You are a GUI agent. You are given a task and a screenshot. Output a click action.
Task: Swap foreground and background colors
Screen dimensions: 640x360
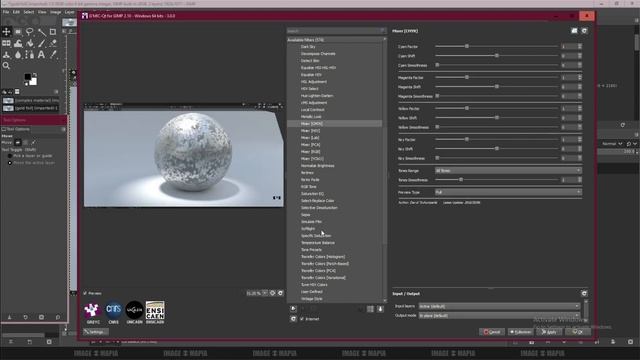[x=35, y=75]
